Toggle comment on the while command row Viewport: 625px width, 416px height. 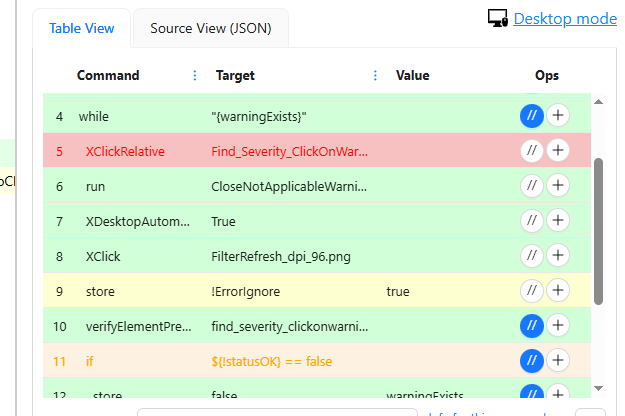(x=531, y=116)
